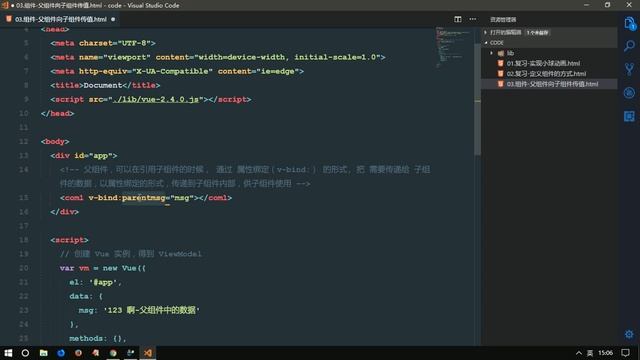The height and width of the screenshot is (360, 640).
Task: Click the explorer panel title header
Action: (x=503, y=19)
